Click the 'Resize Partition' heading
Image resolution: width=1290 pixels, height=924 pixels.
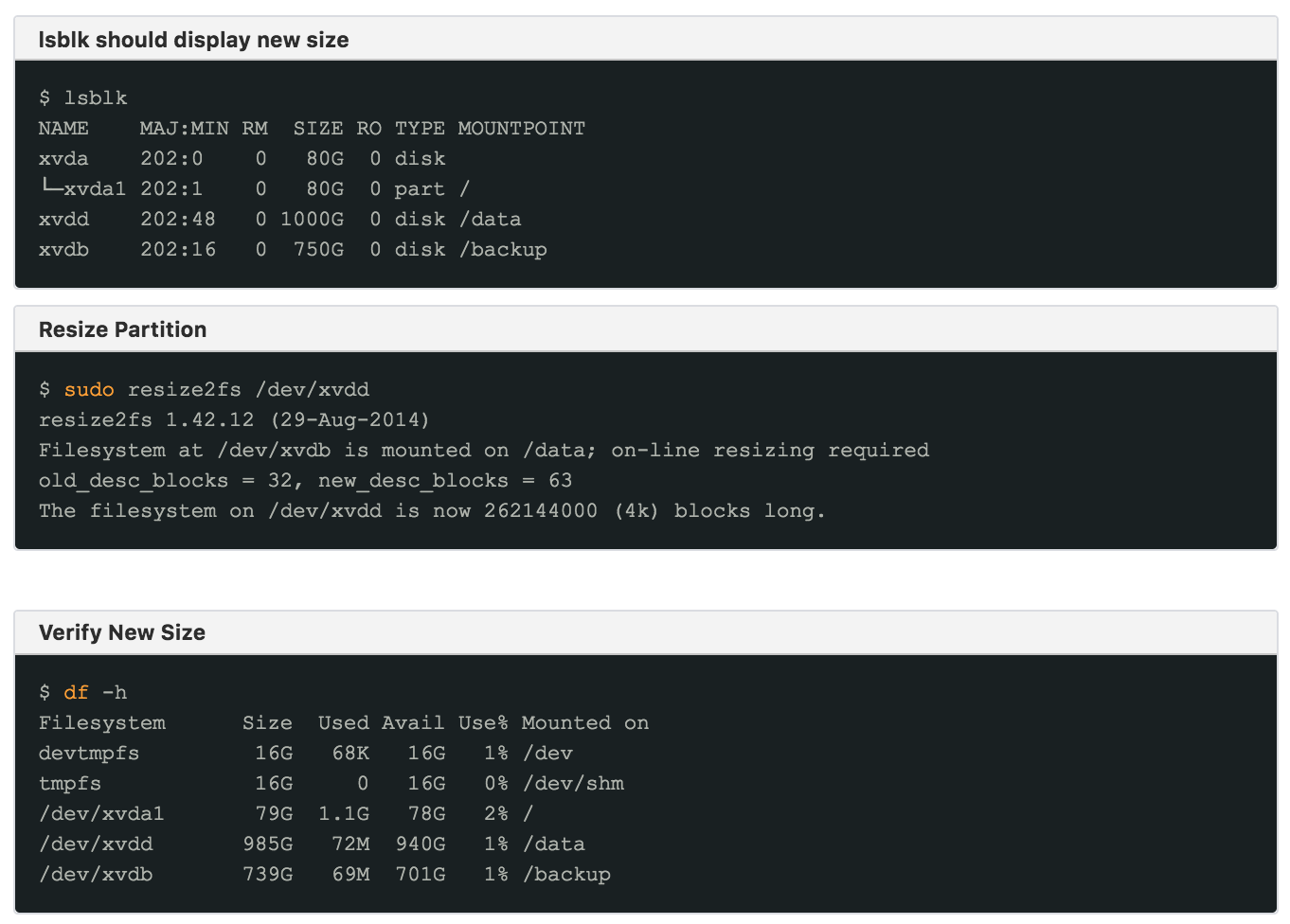coord(122,329)
